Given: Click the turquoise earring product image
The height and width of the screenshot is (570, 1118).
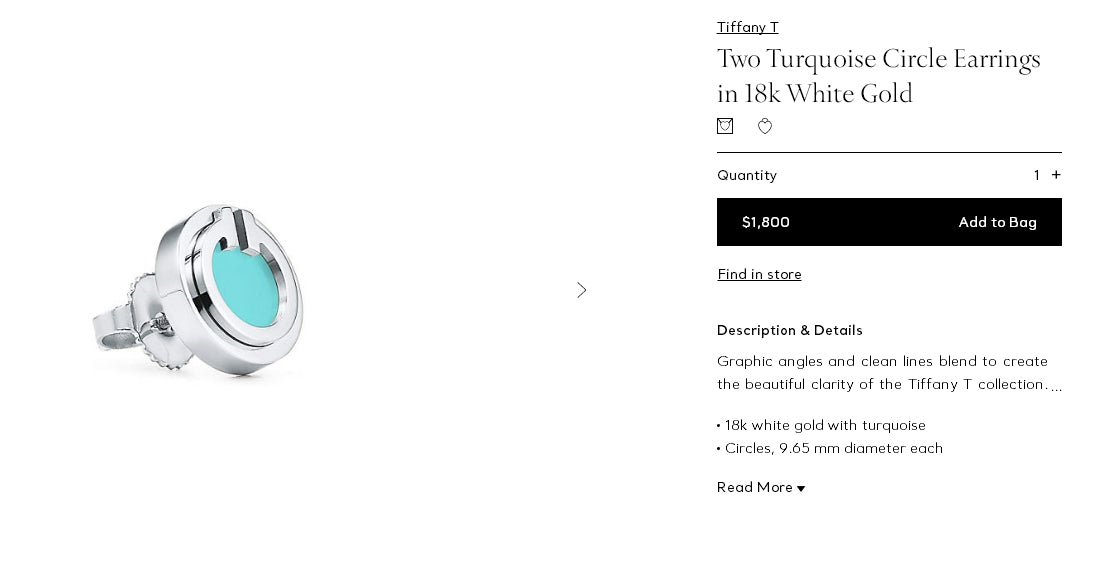Looking at the screenshot, I should pyautogui.click(x=200, y=290).
